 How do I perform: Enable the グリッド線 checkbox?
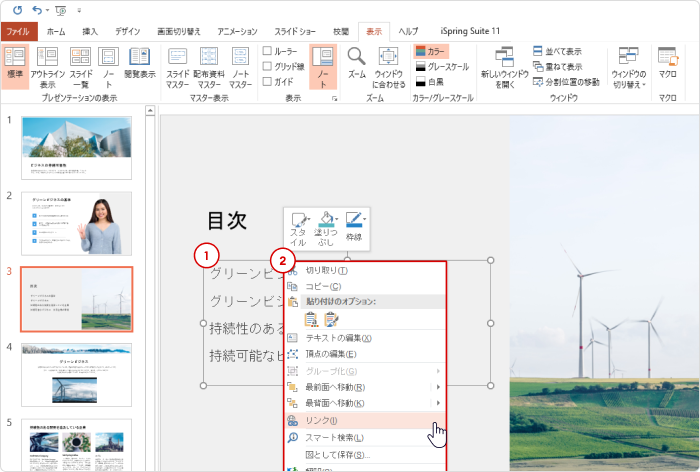point(267,66)
